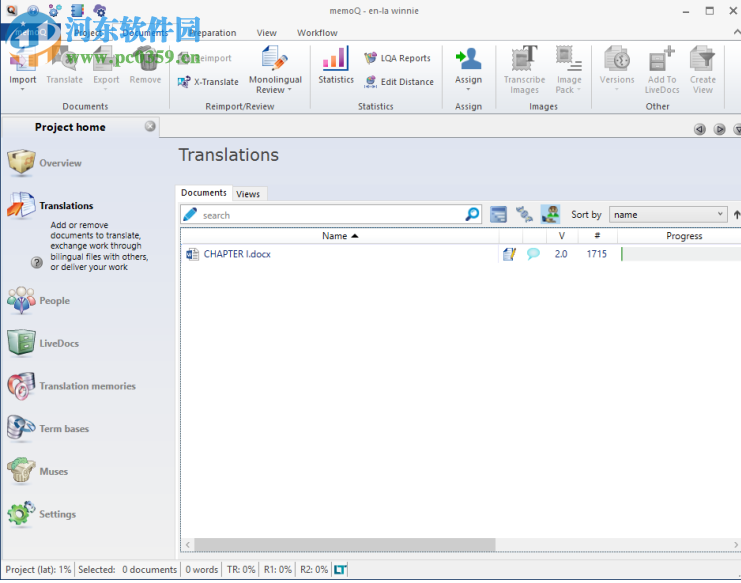This screenshot has height=583, width=741.
Task: Open Translation memories pane
Action: (72, 386)
